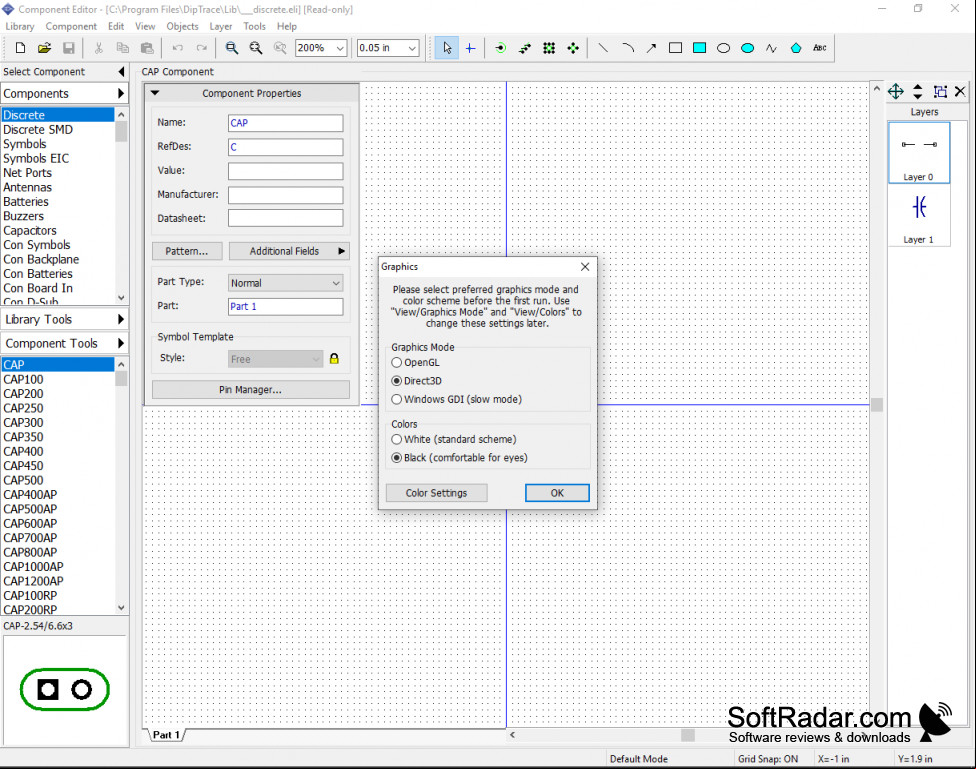Select the Rectangle outline tool
The width and height of the screenshot is (976, 769).
click(x=675, y=48)
